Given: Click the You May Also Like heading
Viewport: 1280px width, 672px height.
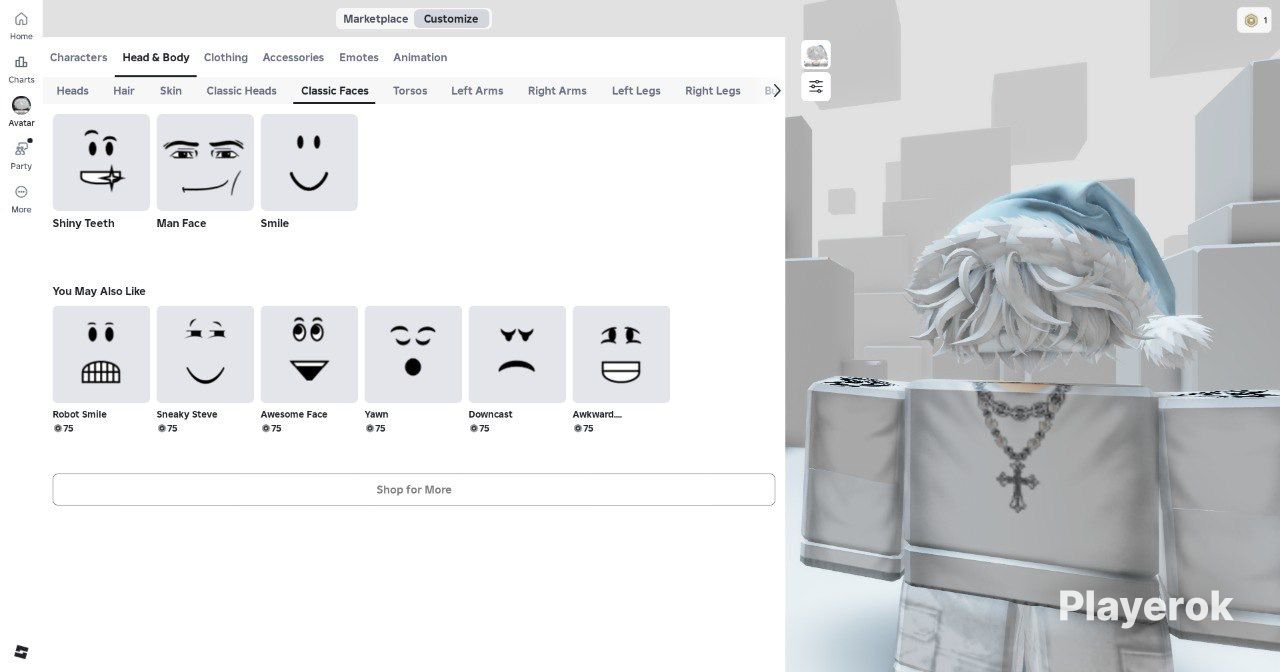Looking at the screenshot, I should [99, 292].
